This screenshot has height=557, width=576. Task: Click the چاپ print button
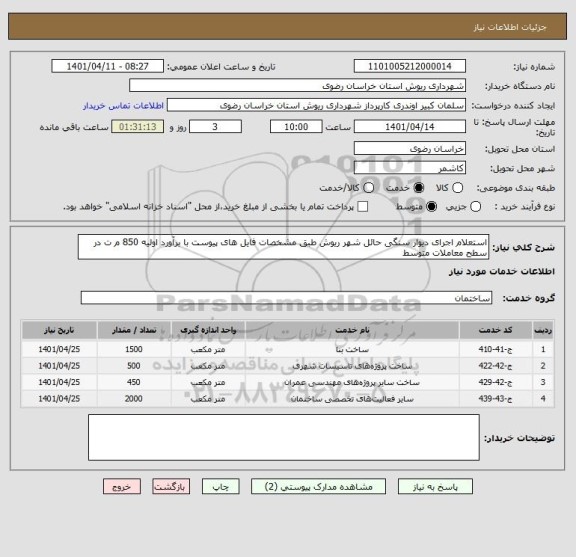[220, 487]
